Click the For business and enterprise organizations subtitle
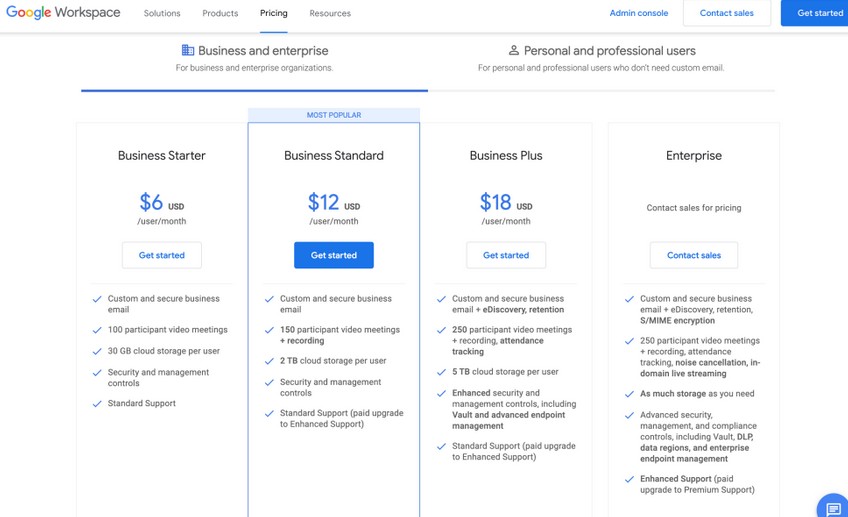 (254, 68)
